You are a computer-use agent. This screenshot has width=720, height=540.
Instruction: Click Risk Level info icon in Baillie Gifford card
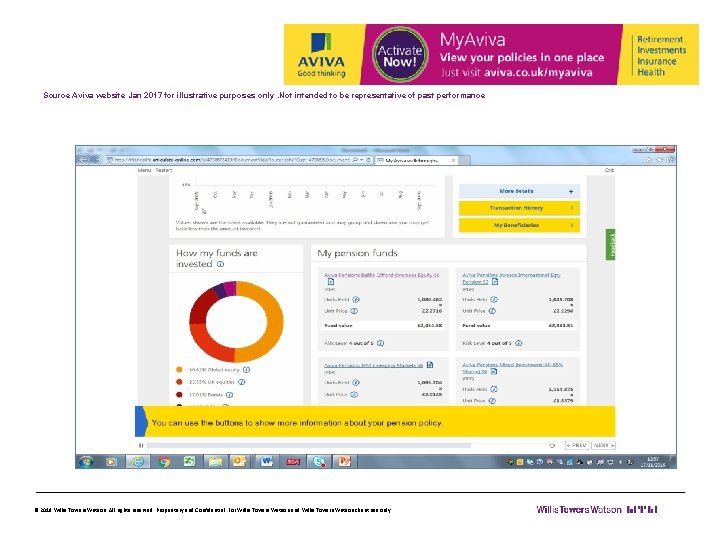(x=381, y=343)
